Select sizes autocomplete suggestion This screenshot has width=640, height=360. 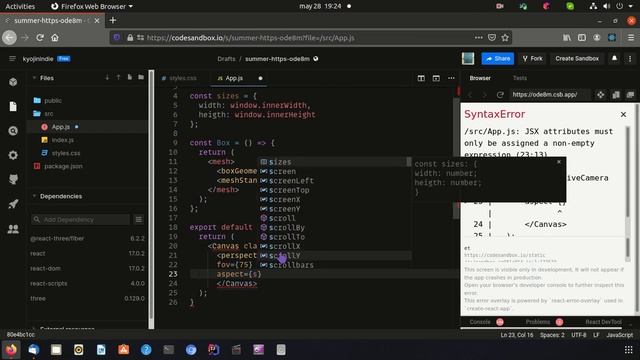335,162
